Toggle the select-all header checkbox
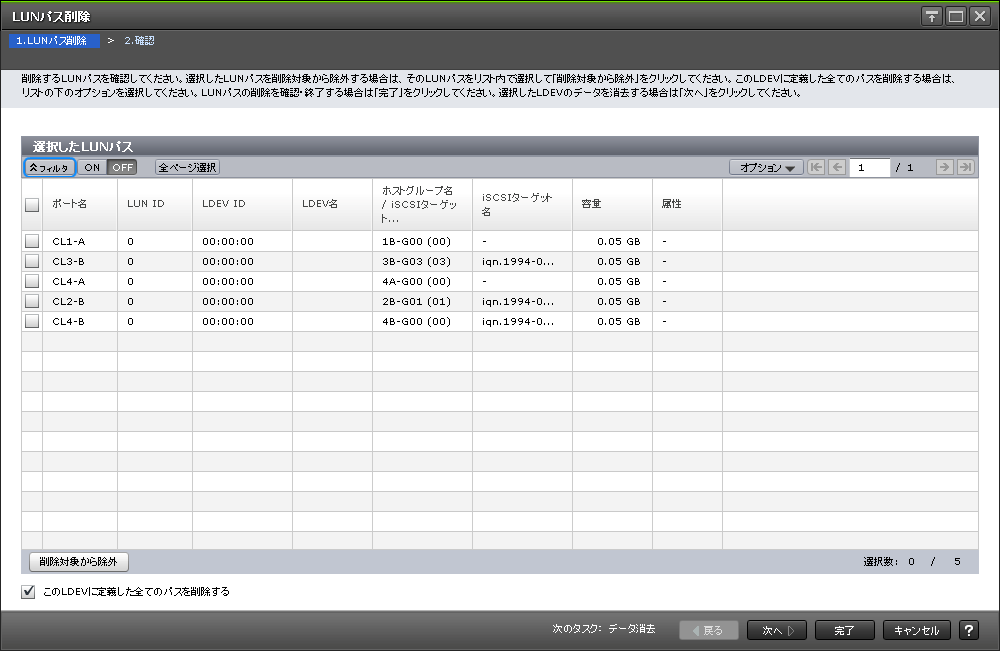This screenshot has height=651, width=1000. click(x=32, y=204)
